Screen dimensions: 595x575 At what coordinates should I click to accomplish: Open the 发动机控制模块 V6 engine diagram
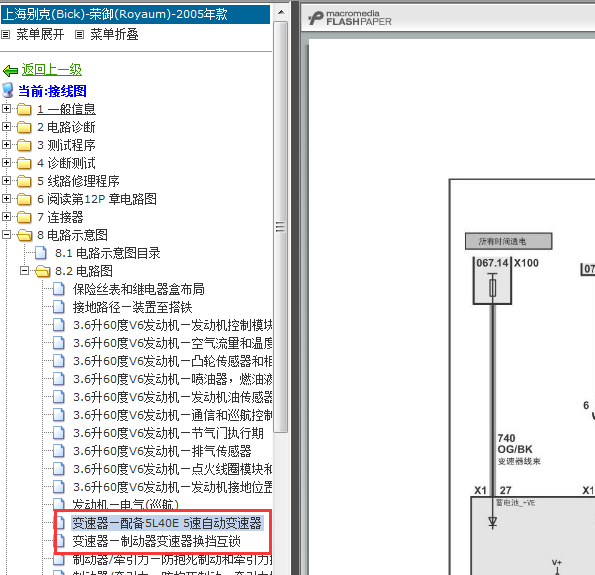click(x=173, y=325)
